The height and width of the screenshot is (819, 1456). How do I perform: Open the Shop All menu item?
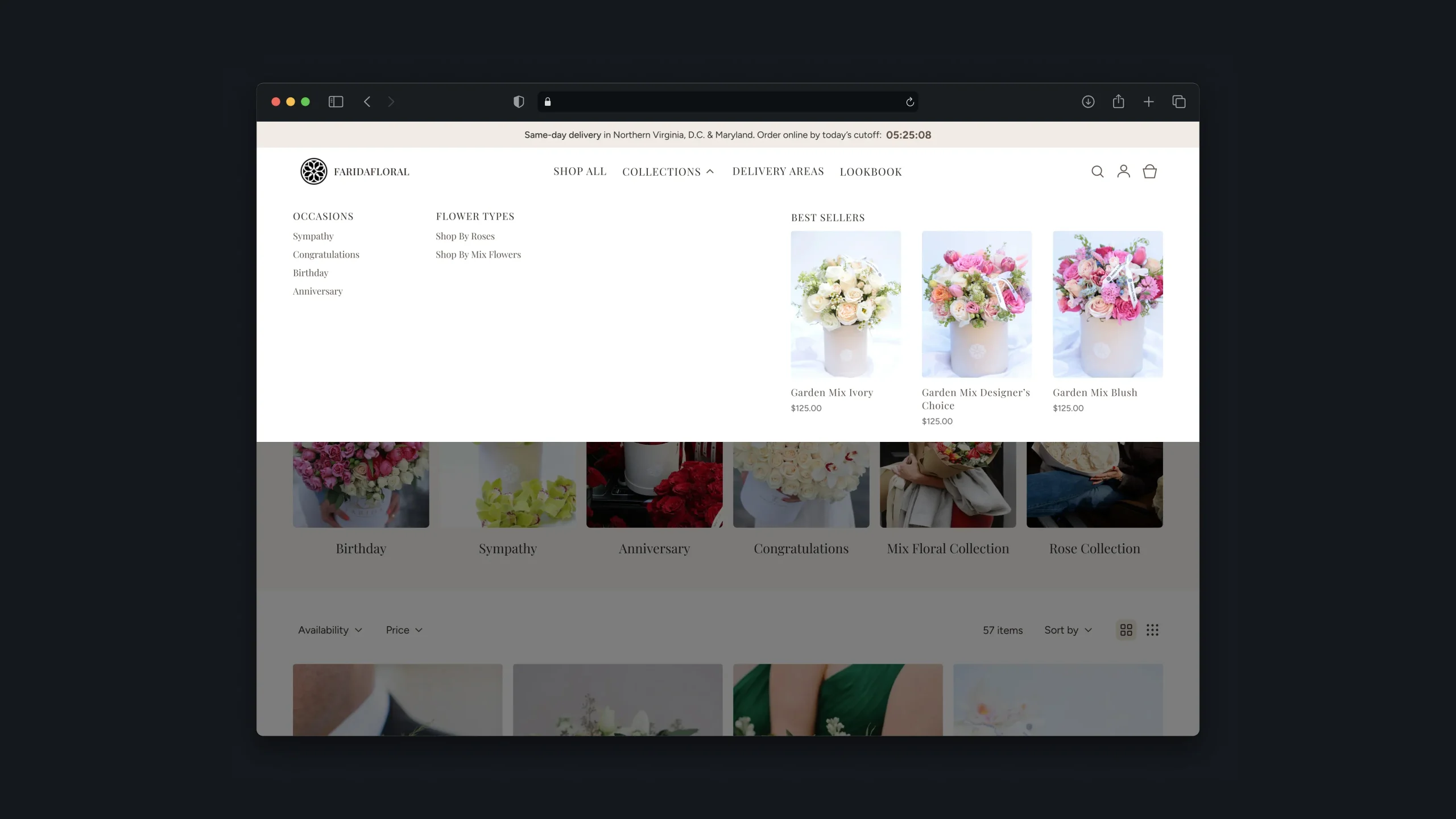[x=580, y=171]
